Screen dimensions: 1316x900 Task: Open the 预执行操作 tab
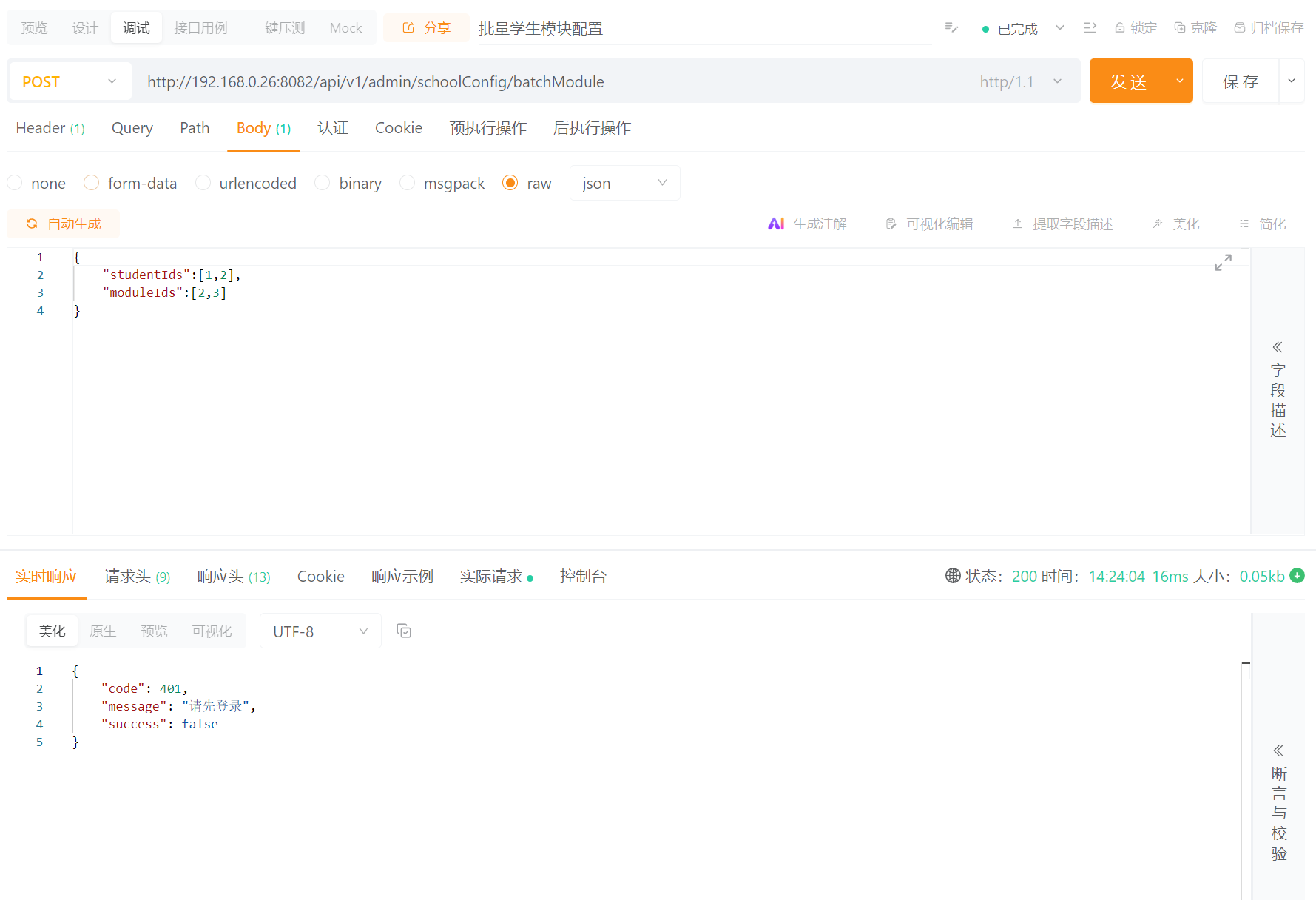point(487,128)
